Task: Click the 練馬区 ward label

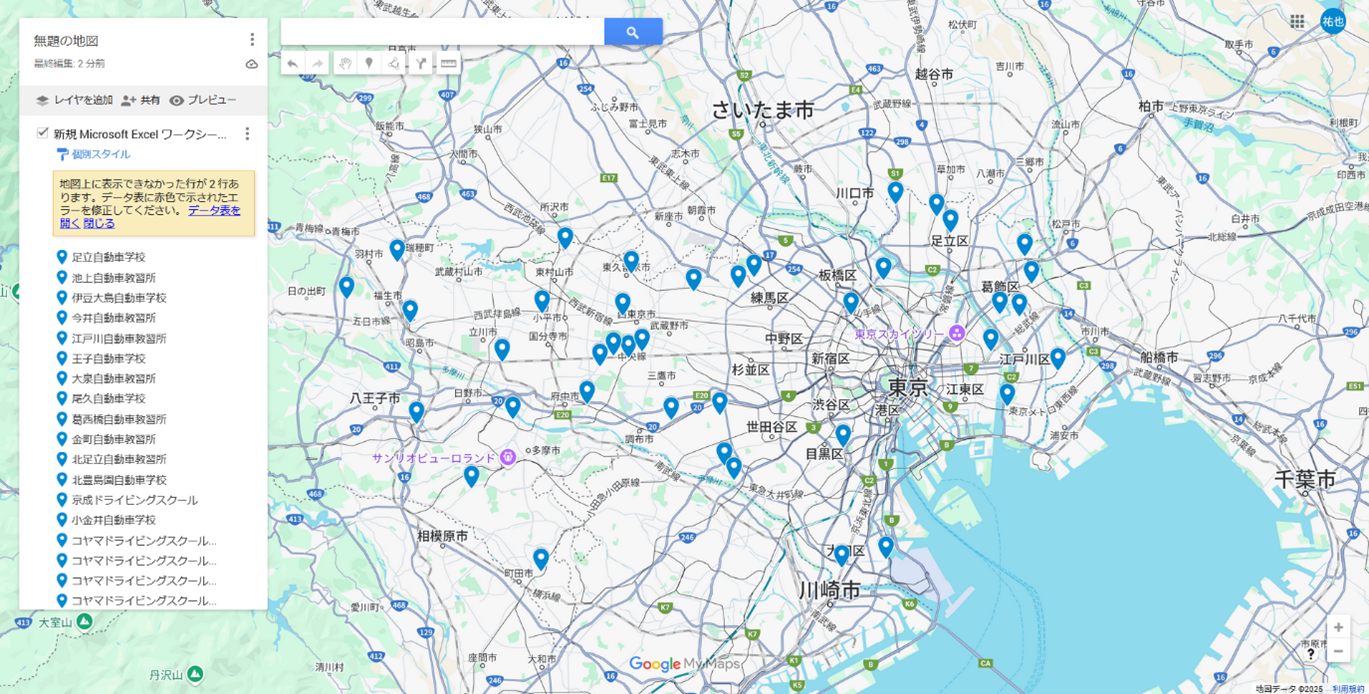Action: [x=770, y=297]
